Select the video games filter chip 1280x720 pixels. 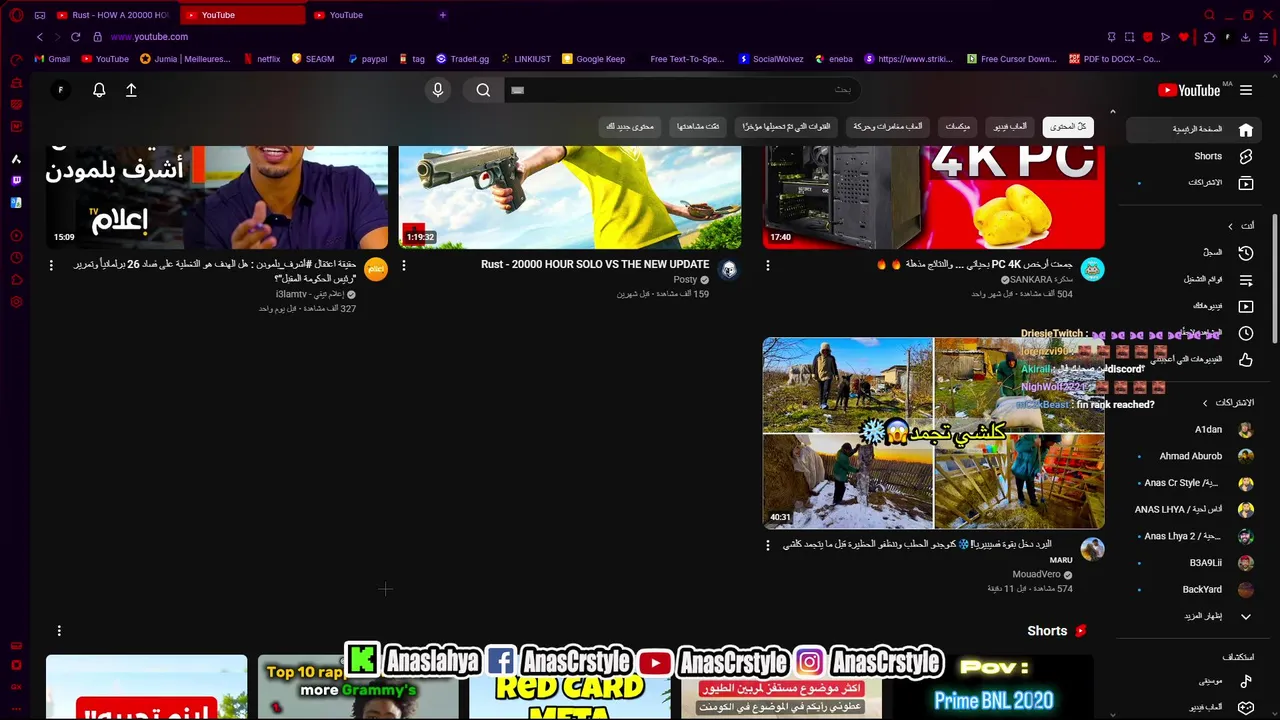click(x=1010, y=127)
